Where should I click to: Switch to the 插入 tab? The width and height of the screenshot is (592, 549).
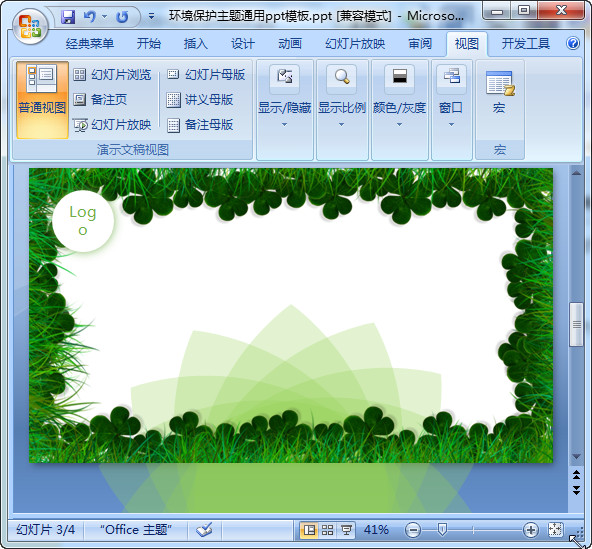point(196,44)
